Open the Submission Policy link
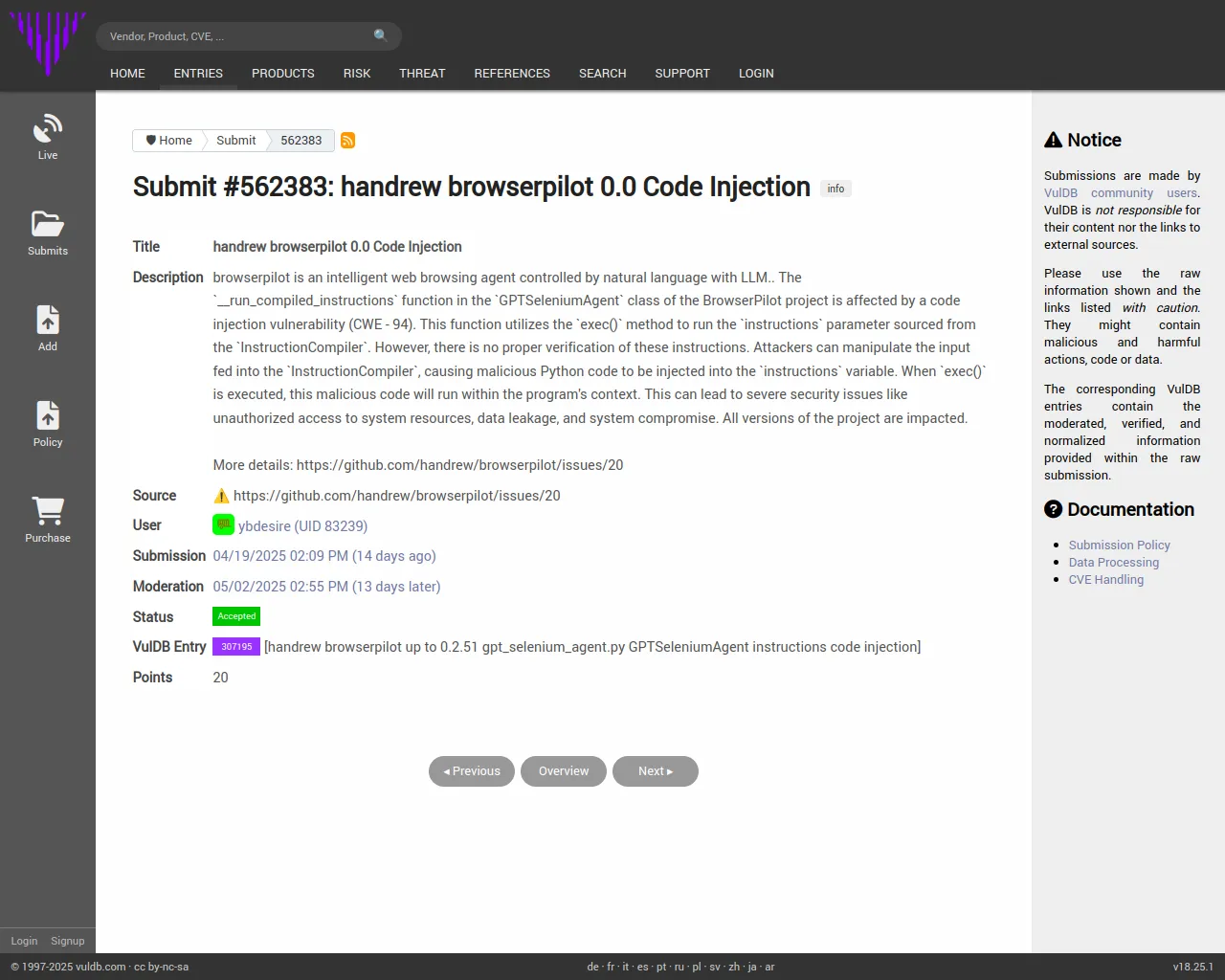Viewport: 1225px width, 980px height. click(1119, 545)
